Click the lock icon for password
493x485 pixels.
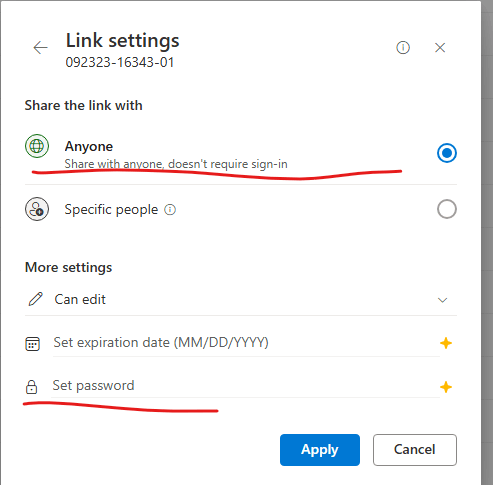[x=31, y=387]
